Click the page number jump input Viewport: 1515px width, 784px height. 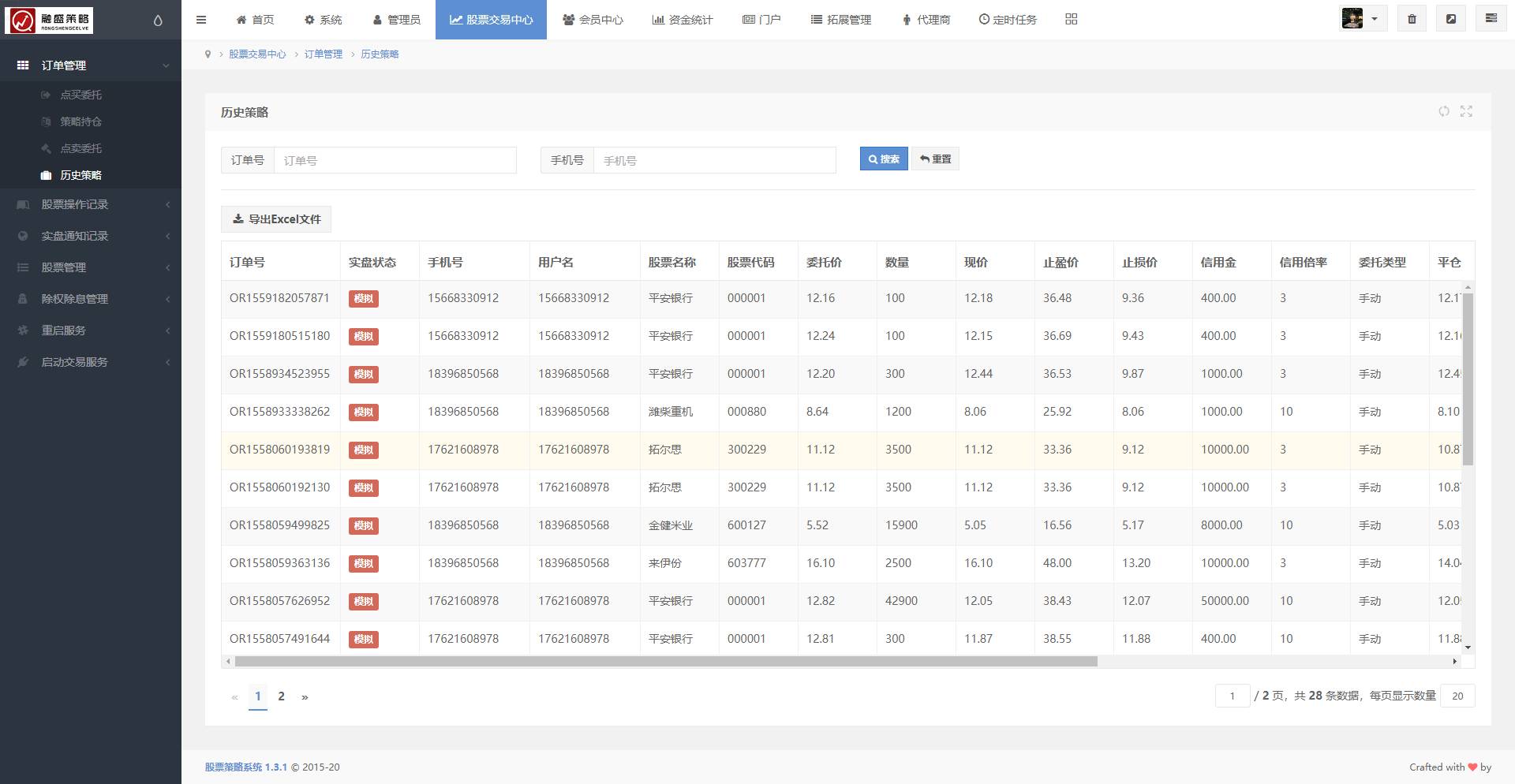[1233, 696]
